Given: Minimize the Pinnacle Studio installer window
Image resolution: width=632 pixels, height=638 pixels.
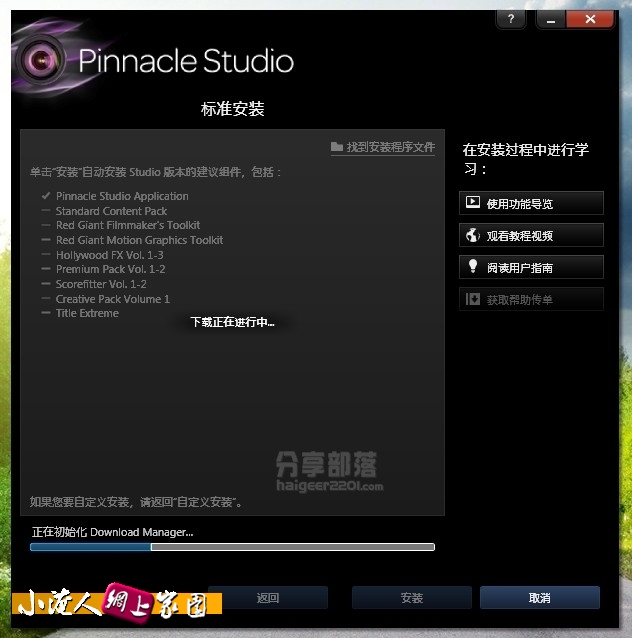Looking at the screenshot, I should tap(551, 19).
